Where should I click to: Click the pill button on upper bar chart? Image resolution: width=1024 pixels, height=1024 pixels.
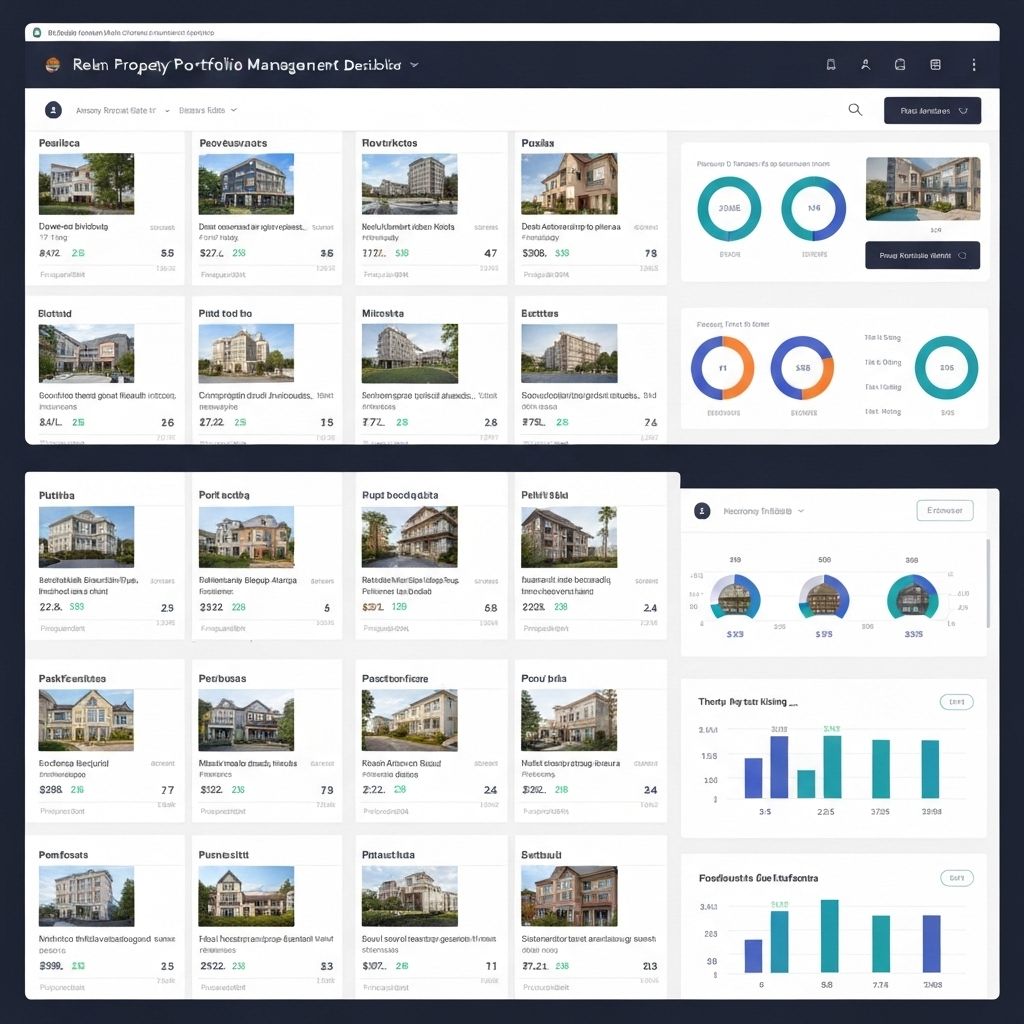pyautogui.click(x=956, y=702)
